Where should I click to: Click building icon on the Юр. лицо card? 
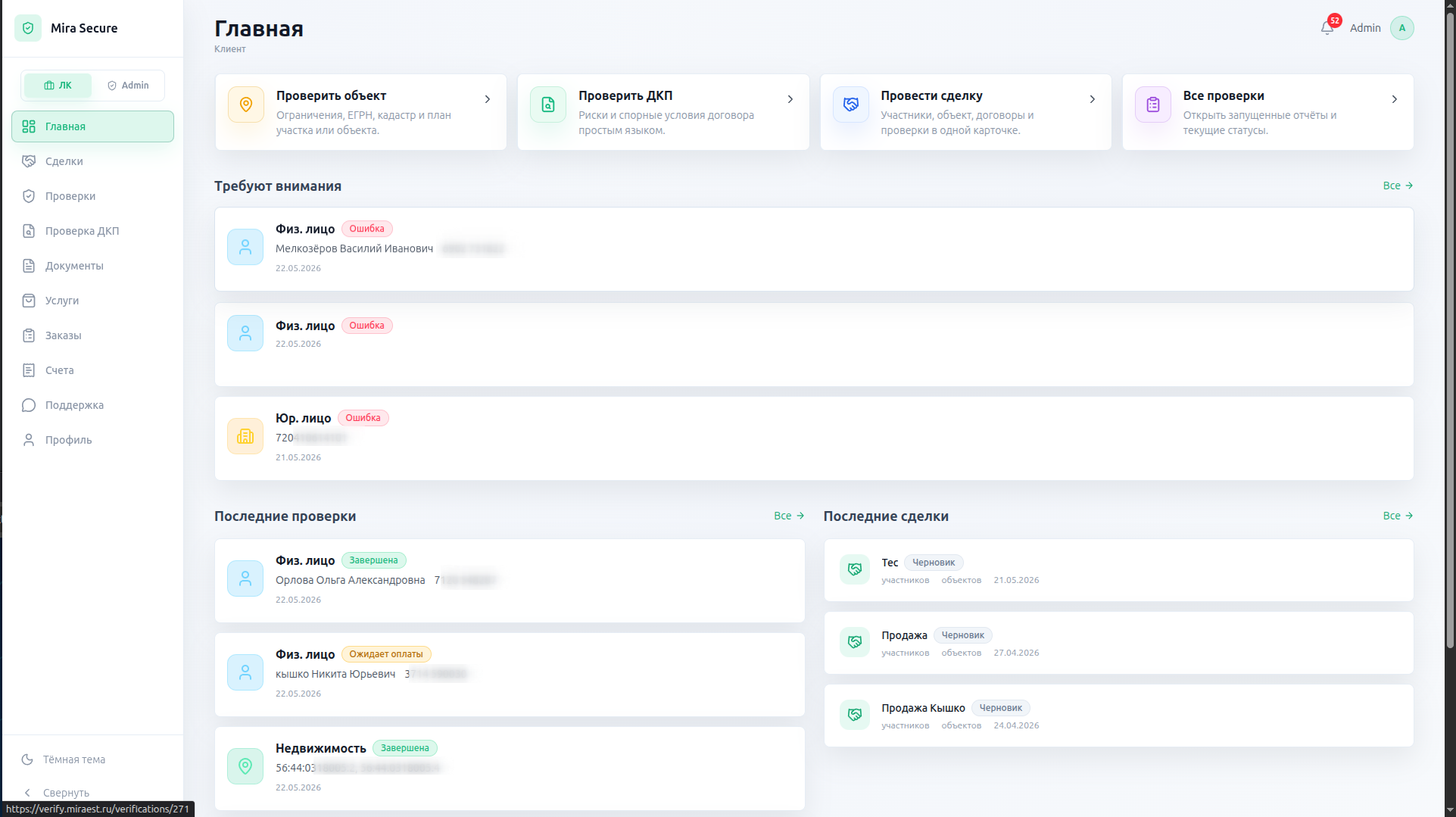click(x=245, y=436)
